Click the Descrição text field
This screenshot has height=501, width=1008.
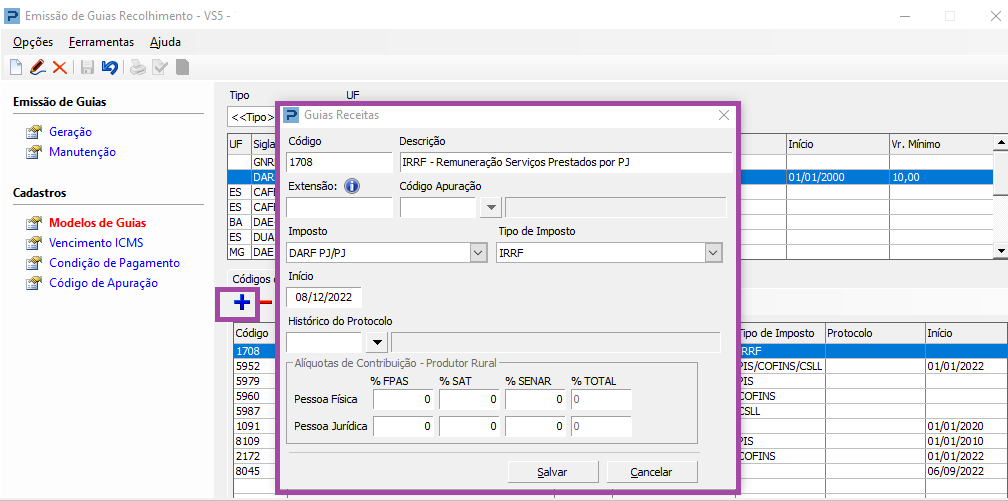565,162
